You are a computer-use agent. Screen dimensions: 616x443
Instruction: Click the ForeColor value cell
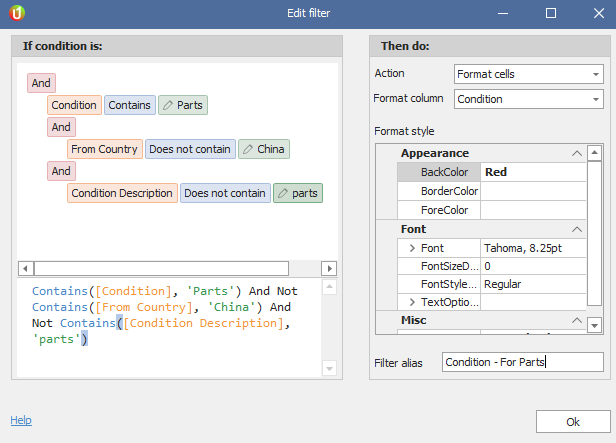533,210
